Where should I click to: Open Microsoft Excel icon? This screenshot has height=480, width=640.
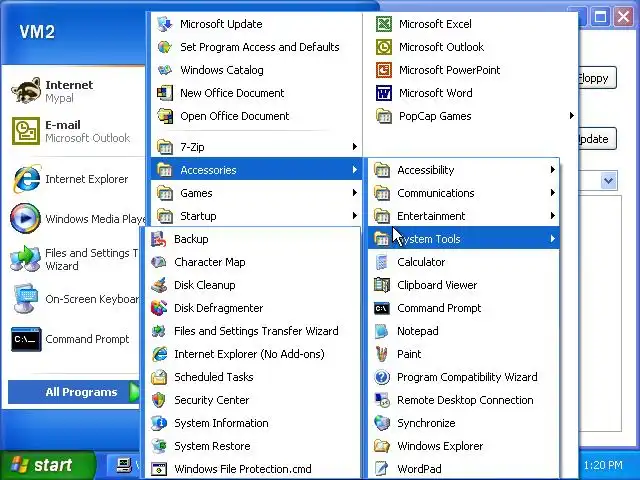point(383,24)
